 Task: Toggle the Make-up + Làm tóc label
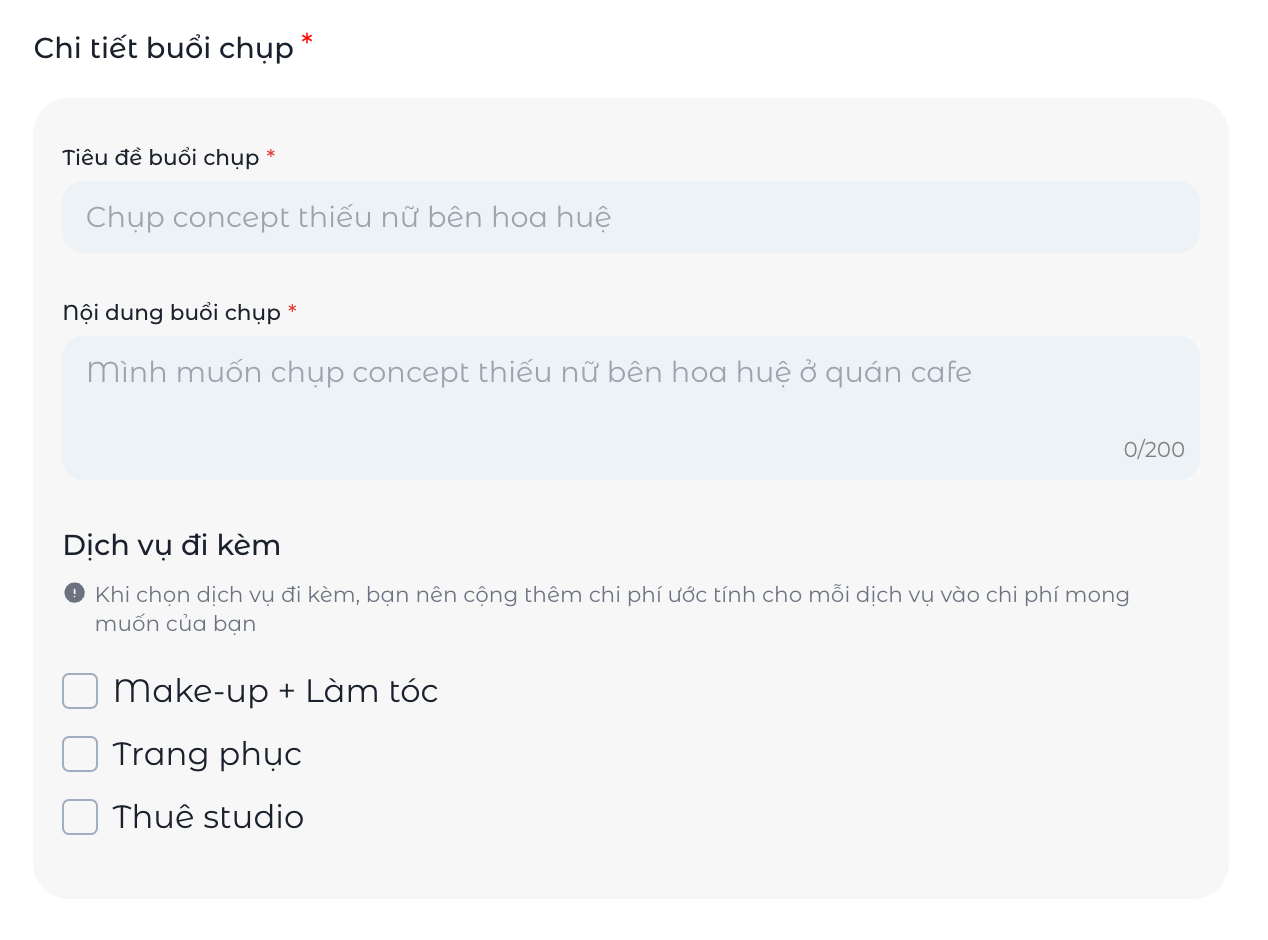coord(274,691)
